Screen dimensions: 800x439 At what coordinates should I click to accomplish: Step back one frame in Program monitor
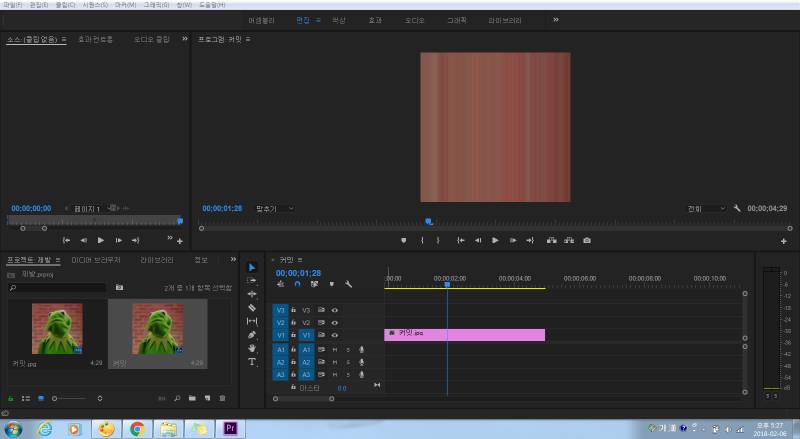click(x=478, y=240)
